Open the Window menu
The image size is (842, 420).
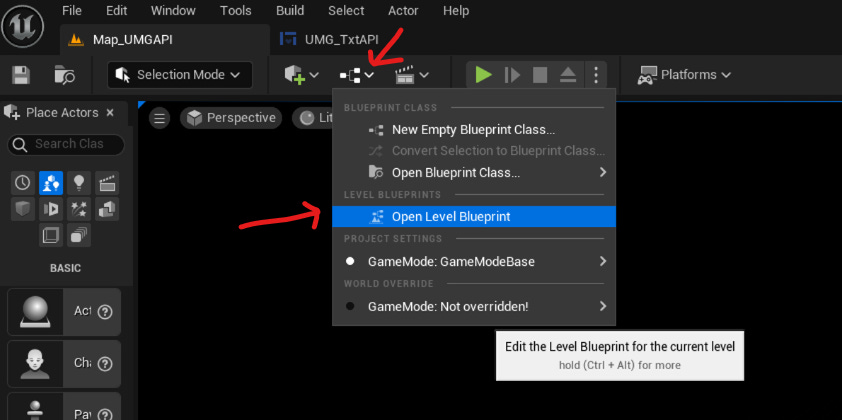point(173,11)
